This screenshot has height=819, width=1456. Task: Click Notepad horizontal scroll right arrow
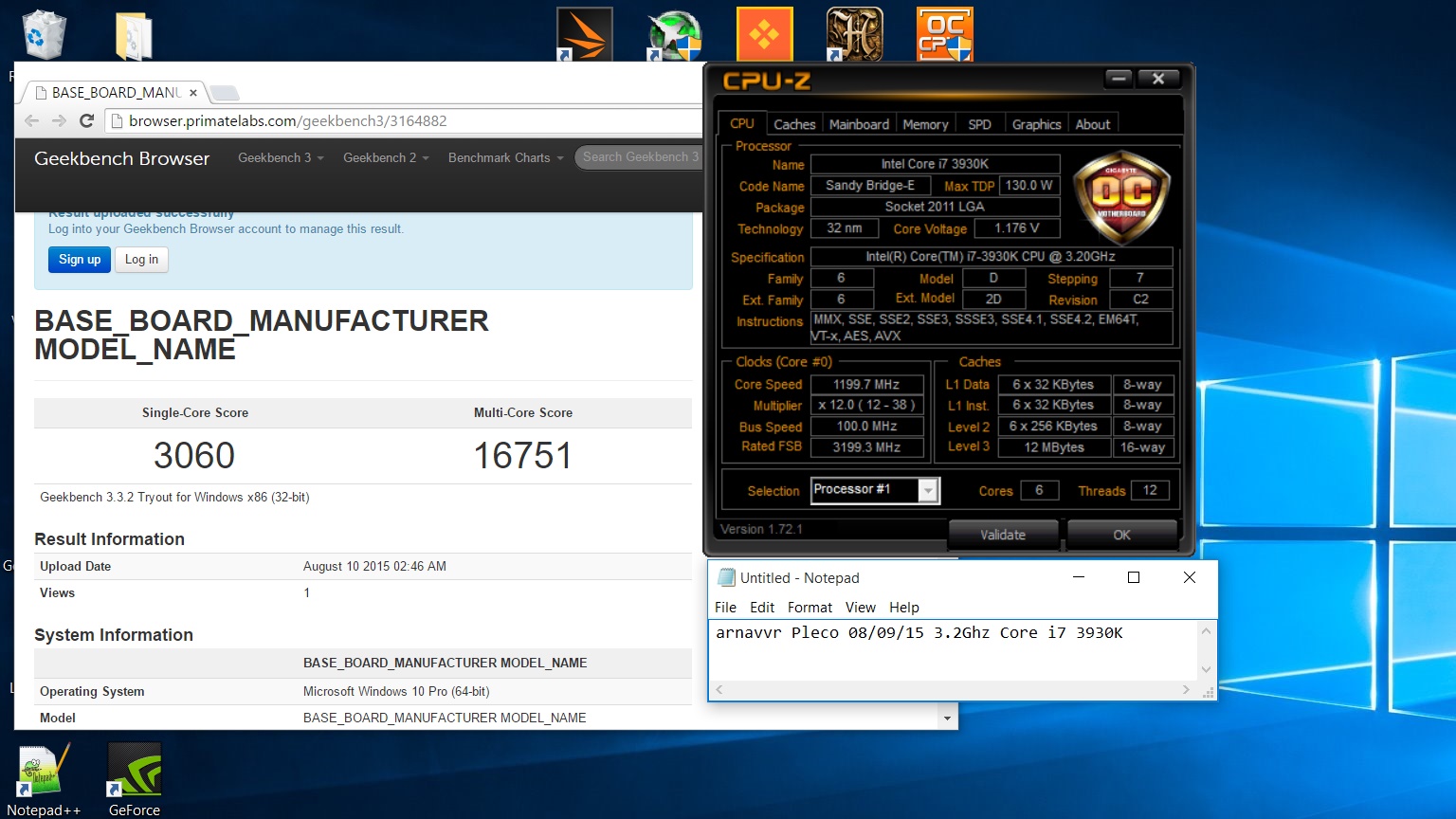pos(1186,690)
